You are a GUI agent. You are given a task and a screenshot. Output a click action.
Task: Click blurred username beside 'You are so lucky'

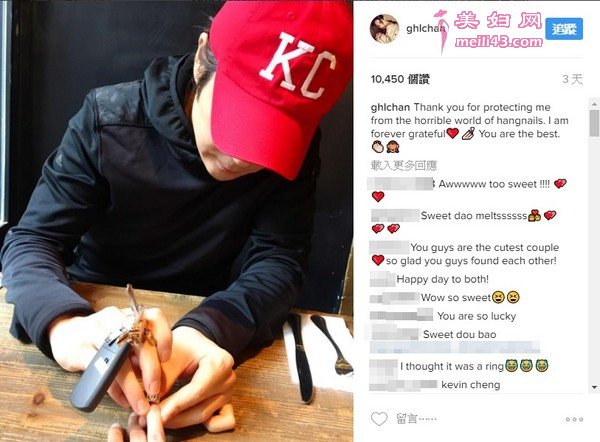401,315
